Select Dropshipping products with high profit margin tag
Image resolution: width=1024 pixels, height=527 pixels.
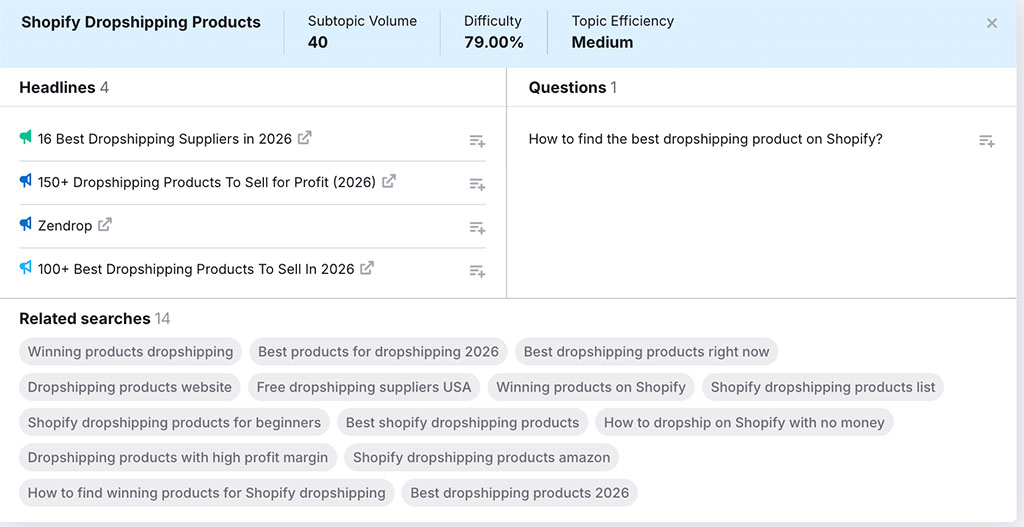178,457
